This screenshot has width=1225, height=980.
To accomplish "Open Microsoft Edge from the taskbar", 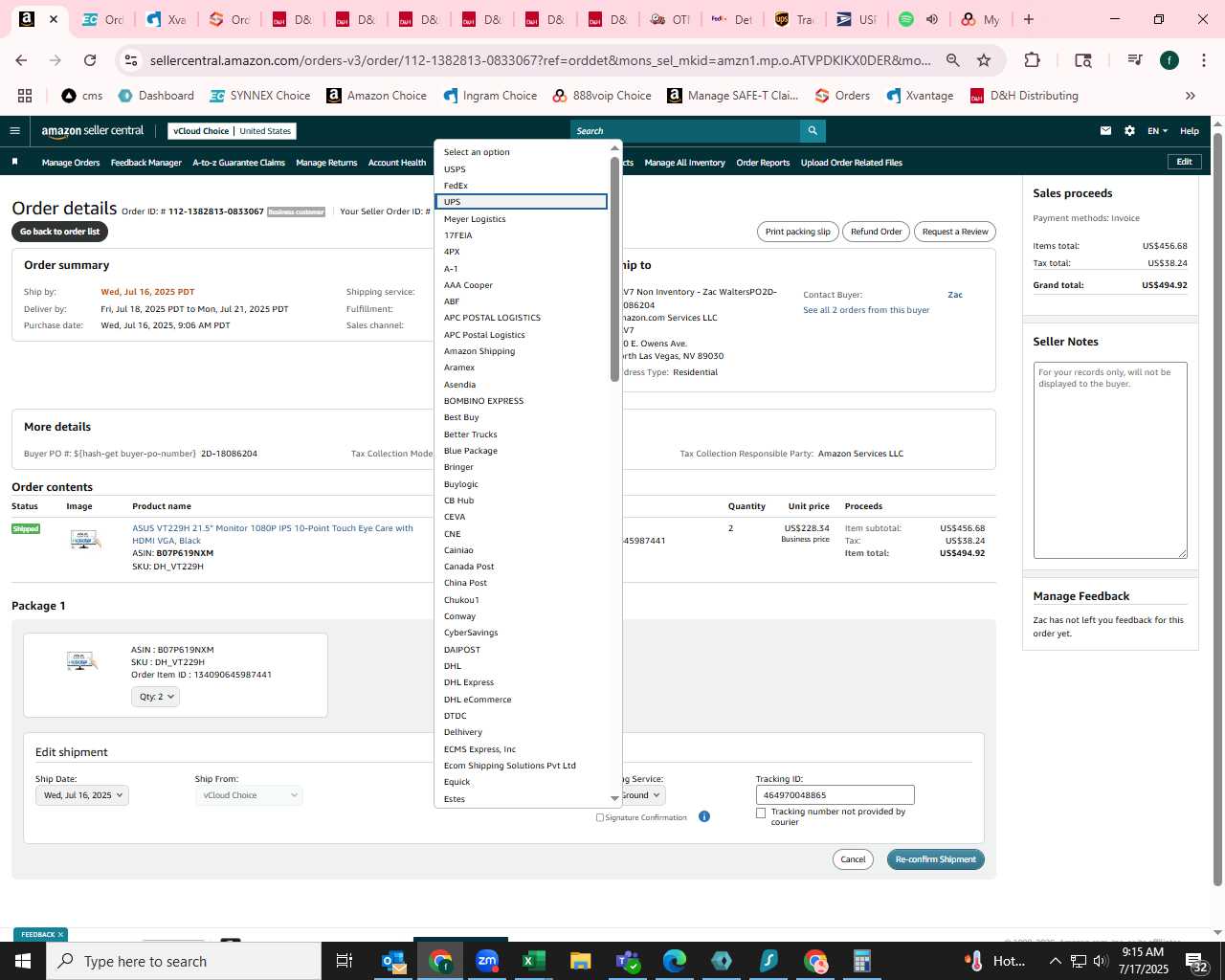I will (675, 961).
